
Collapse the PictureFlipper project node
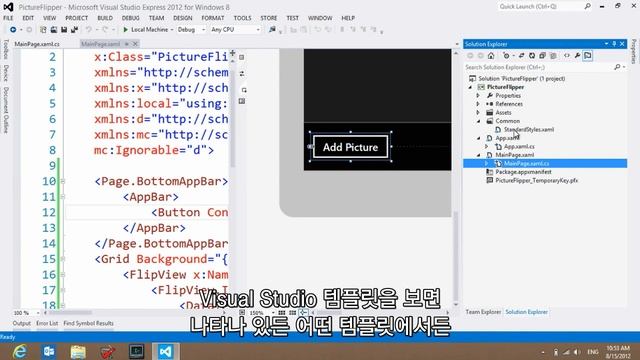click(x=470, y=87)
